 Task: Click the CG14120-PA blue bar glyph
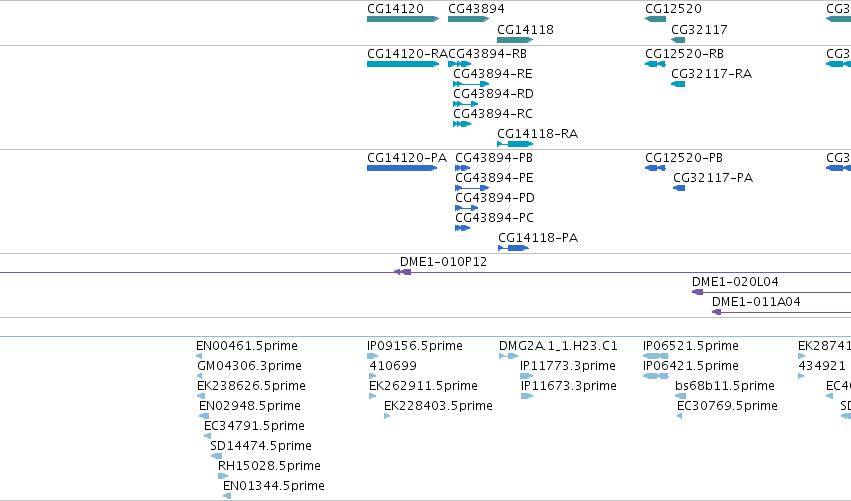click(402, 168)
